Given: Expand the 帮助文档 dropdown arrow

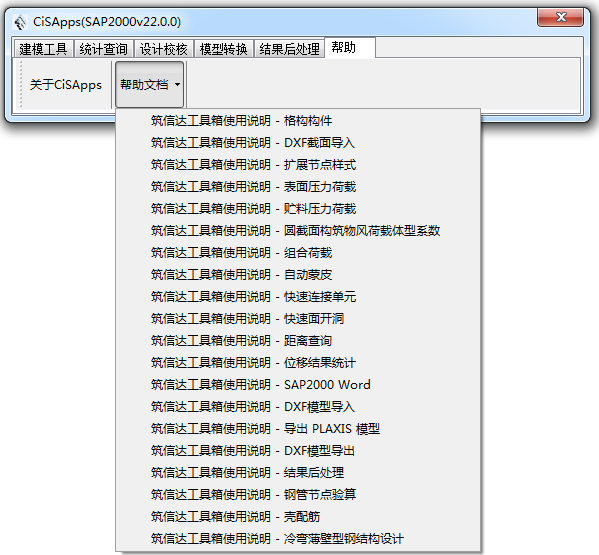Looking at the screenshot, I should point(177,84).
